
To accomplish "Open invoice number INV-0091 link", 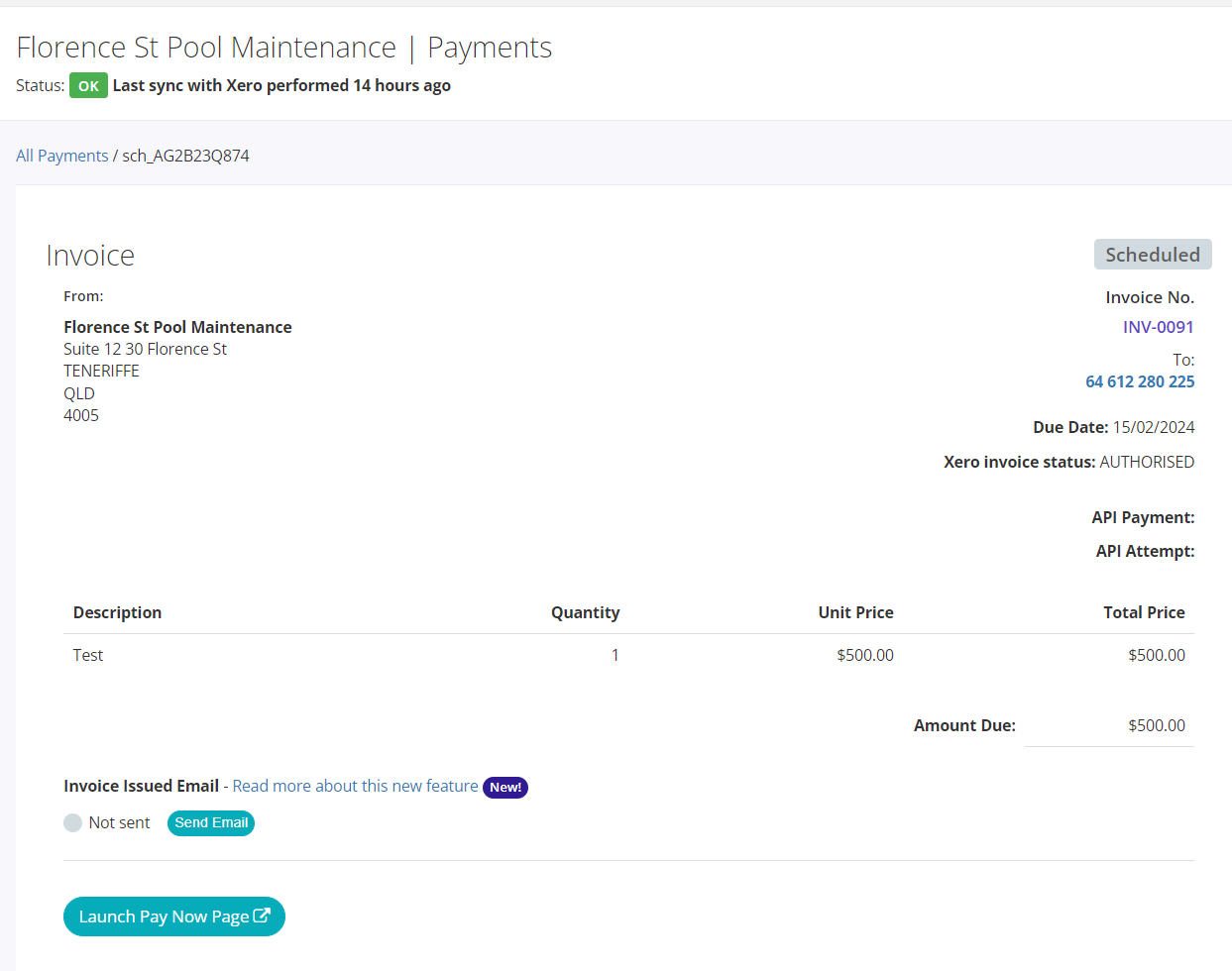I will [1158, 327].
